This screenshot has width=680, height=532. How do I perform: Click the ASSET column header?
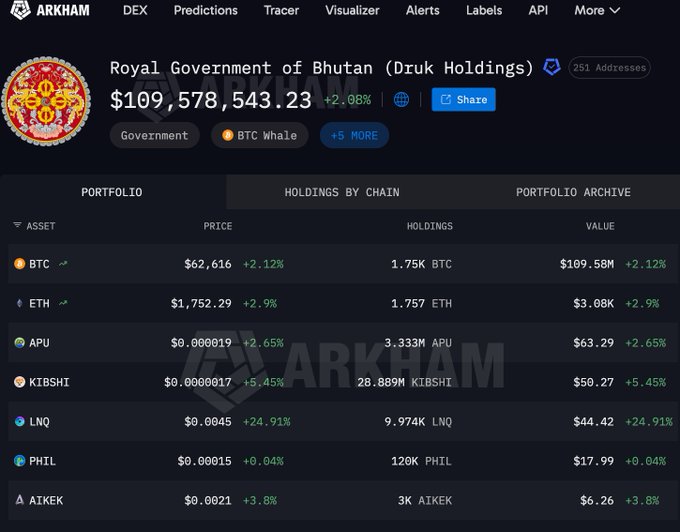click(x=41, y=226)
